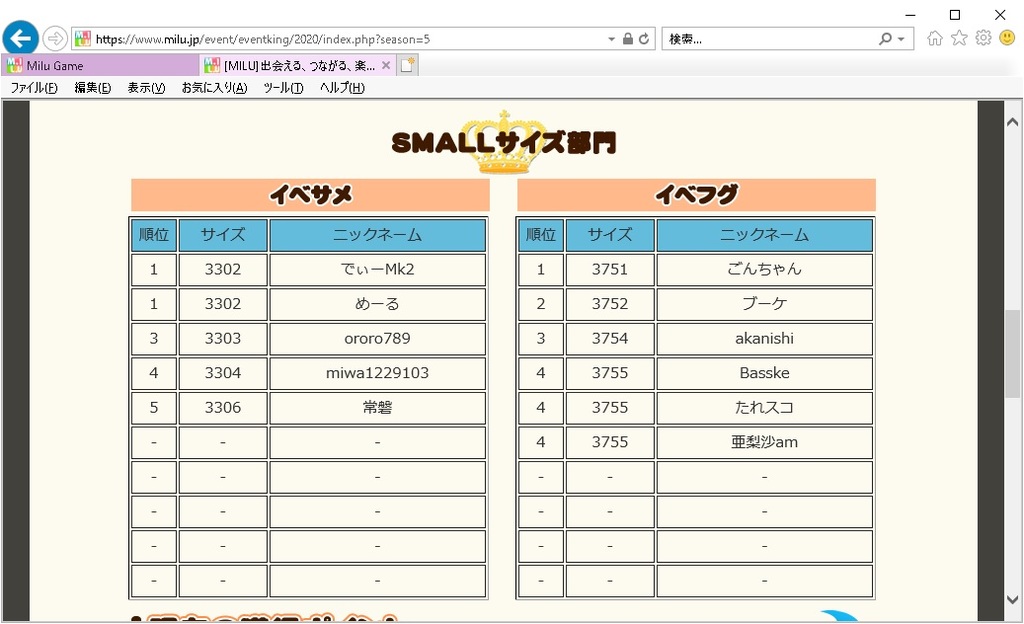The image size is (1024, 624).
Task: Close the [MILU] 出会える tab
Action: pyautogui.click(x=386, y=66)
